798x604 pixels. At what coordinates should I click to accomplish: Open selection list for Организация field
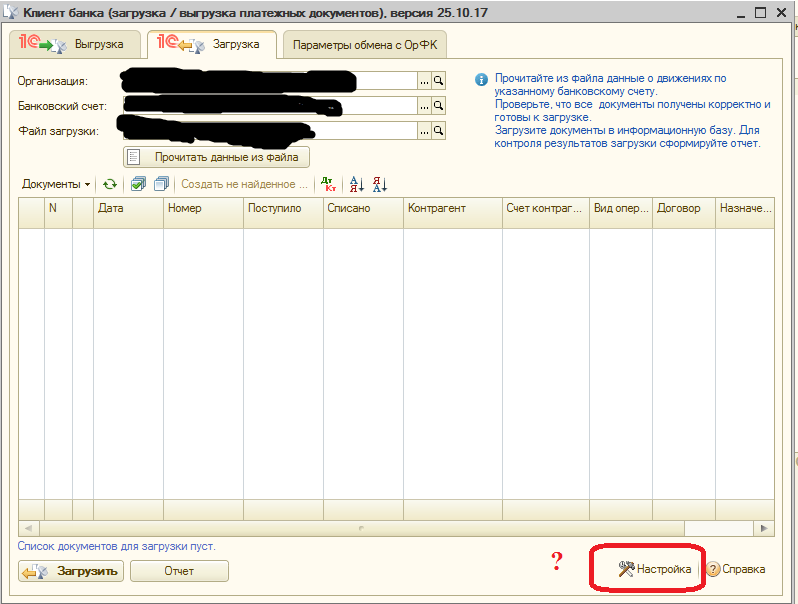(x=424, y=81)
